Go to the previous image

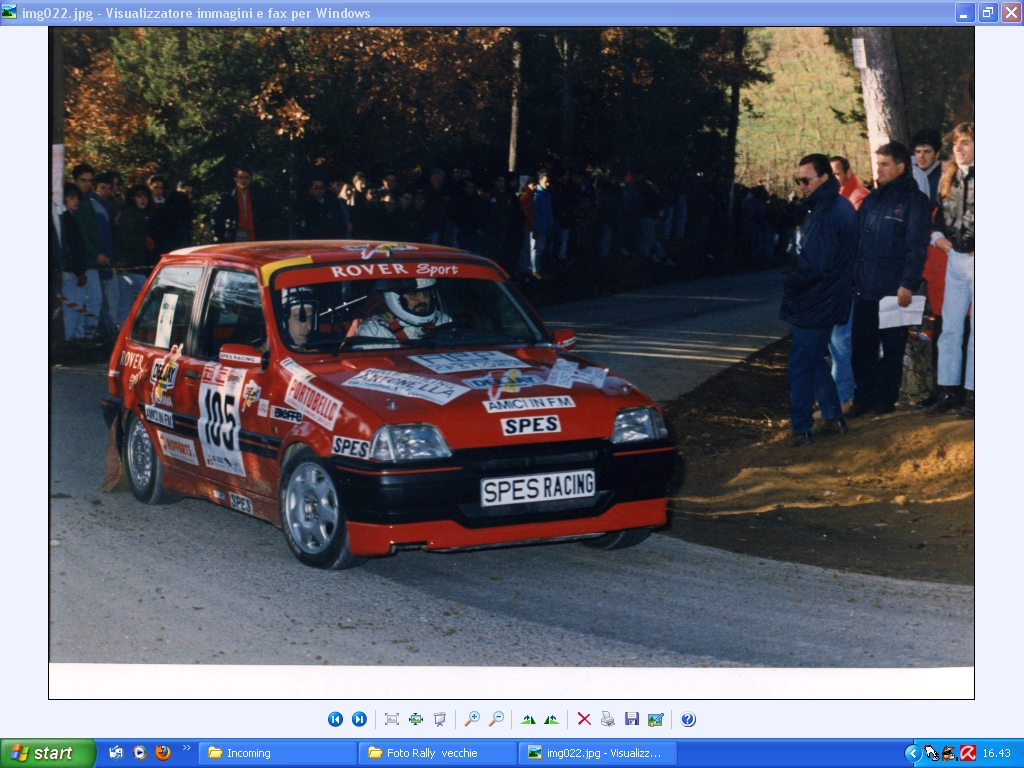coord(335,719)
